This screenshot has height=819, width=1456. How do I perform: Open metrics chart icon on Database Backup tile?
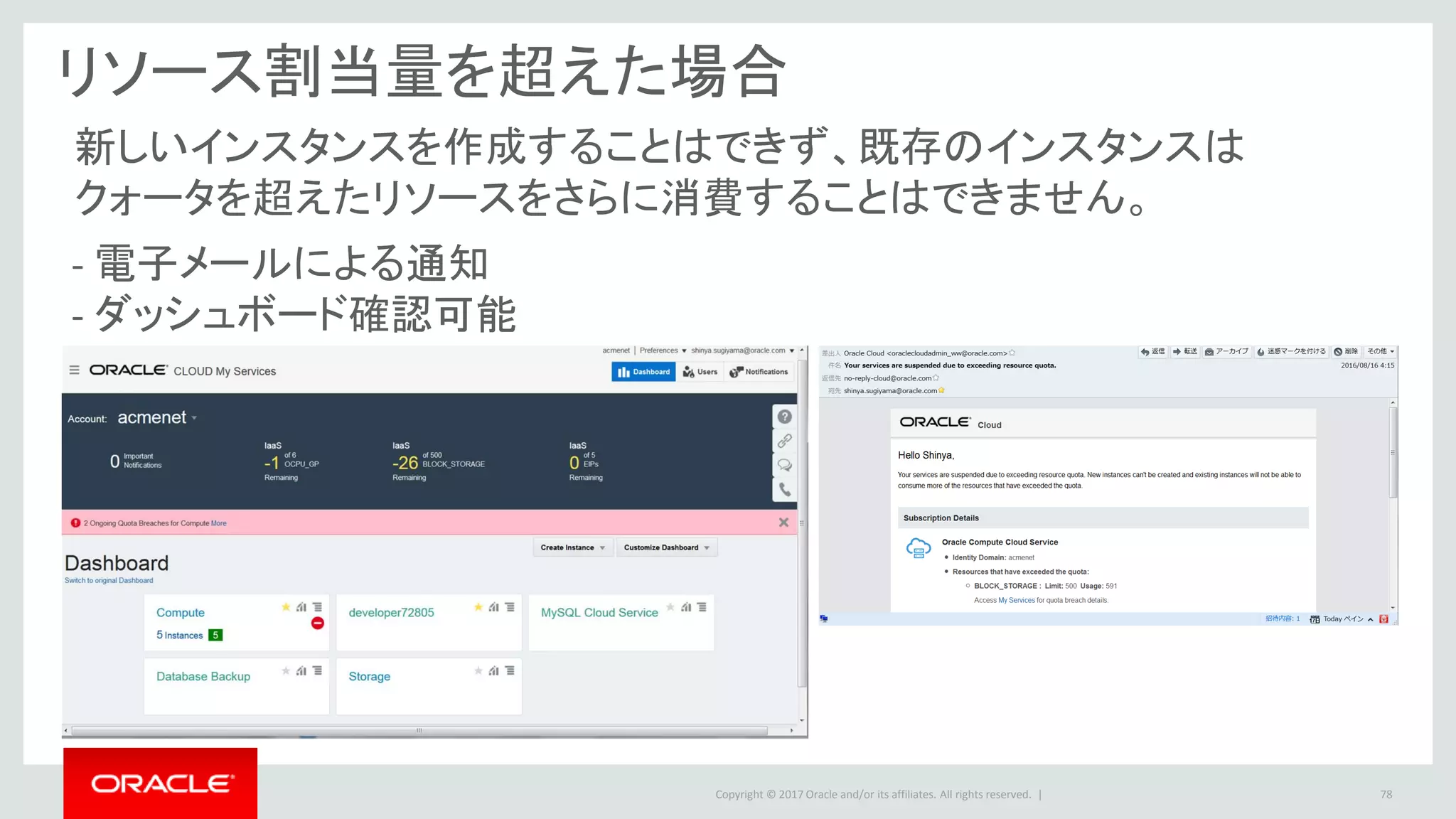click(301, 670)
